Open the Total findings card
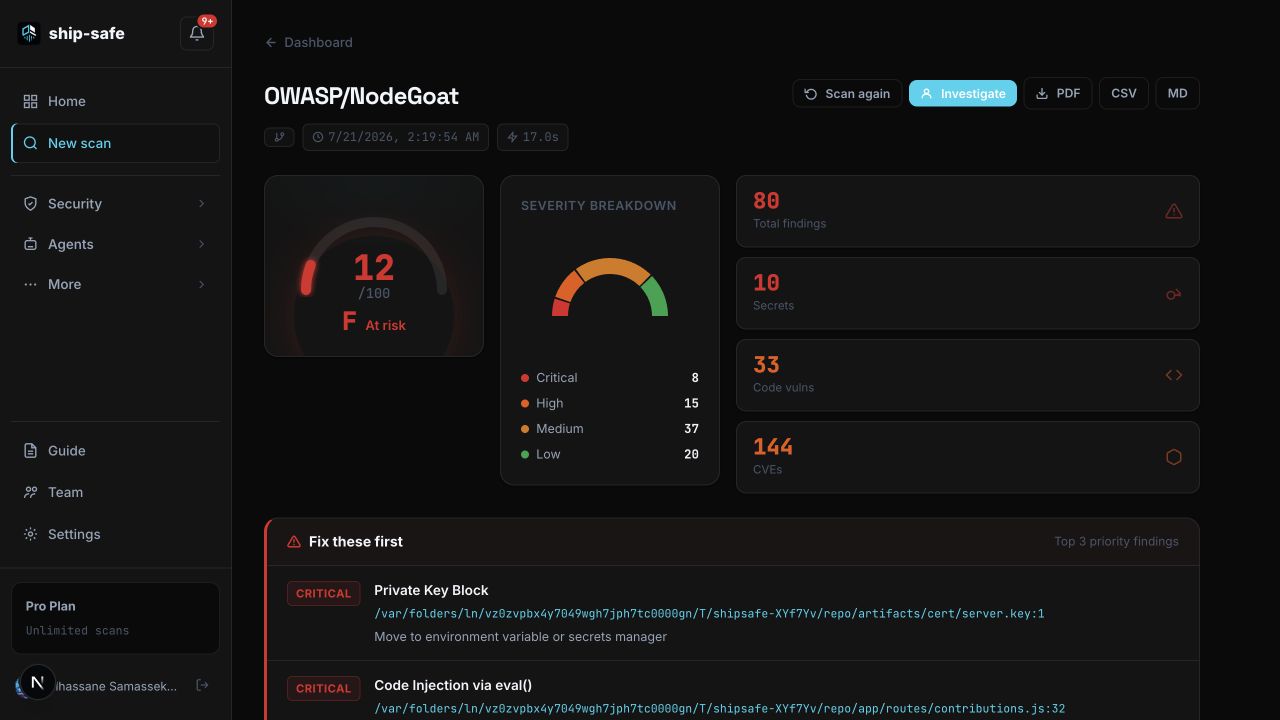This screenshot has height=720, width=1280. point(968,211)
